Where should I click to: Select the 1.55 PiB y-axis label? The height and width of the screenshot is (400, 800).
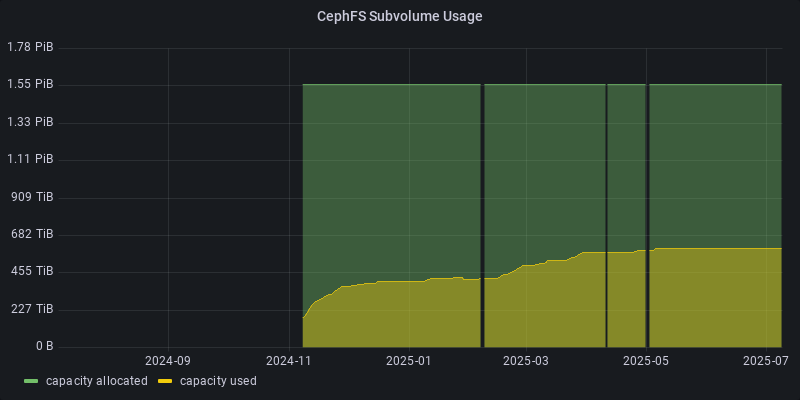coord(30,85)
